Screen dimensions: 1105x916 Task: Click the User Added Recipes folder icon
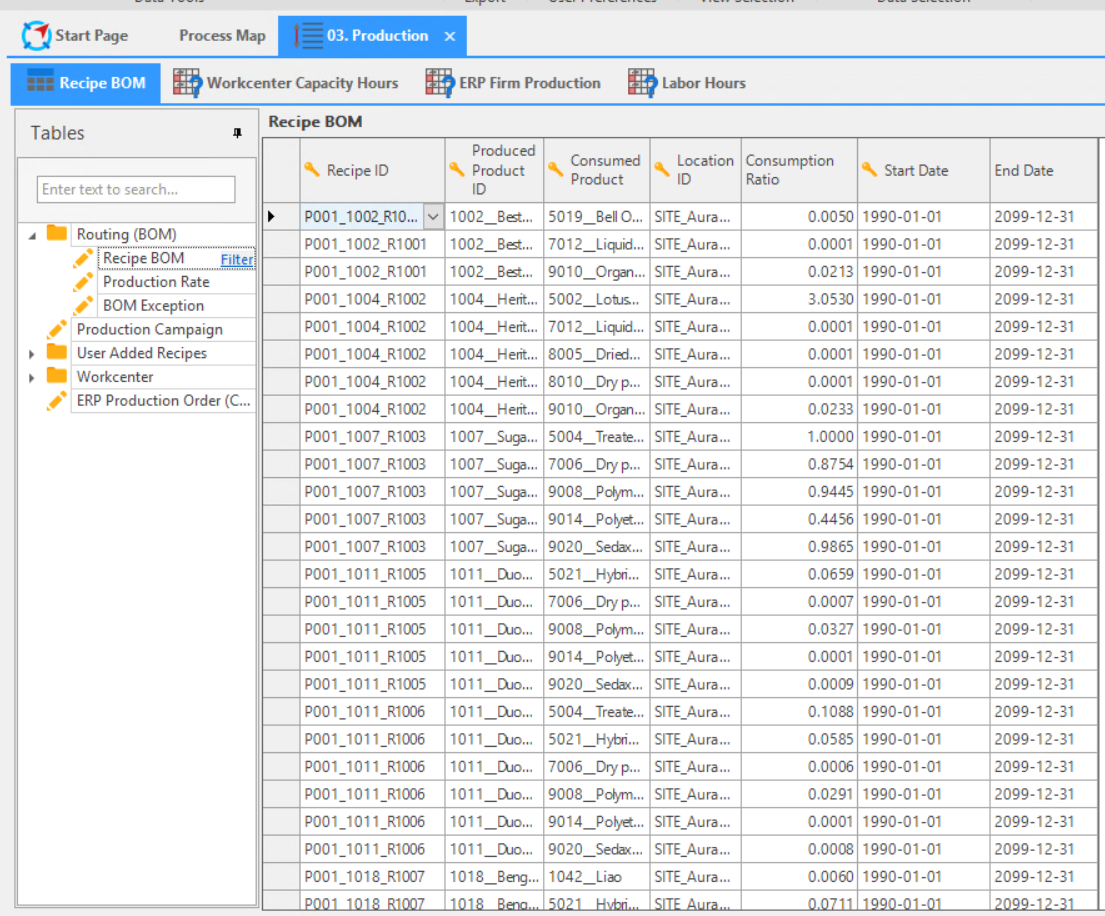click(56, 352)
